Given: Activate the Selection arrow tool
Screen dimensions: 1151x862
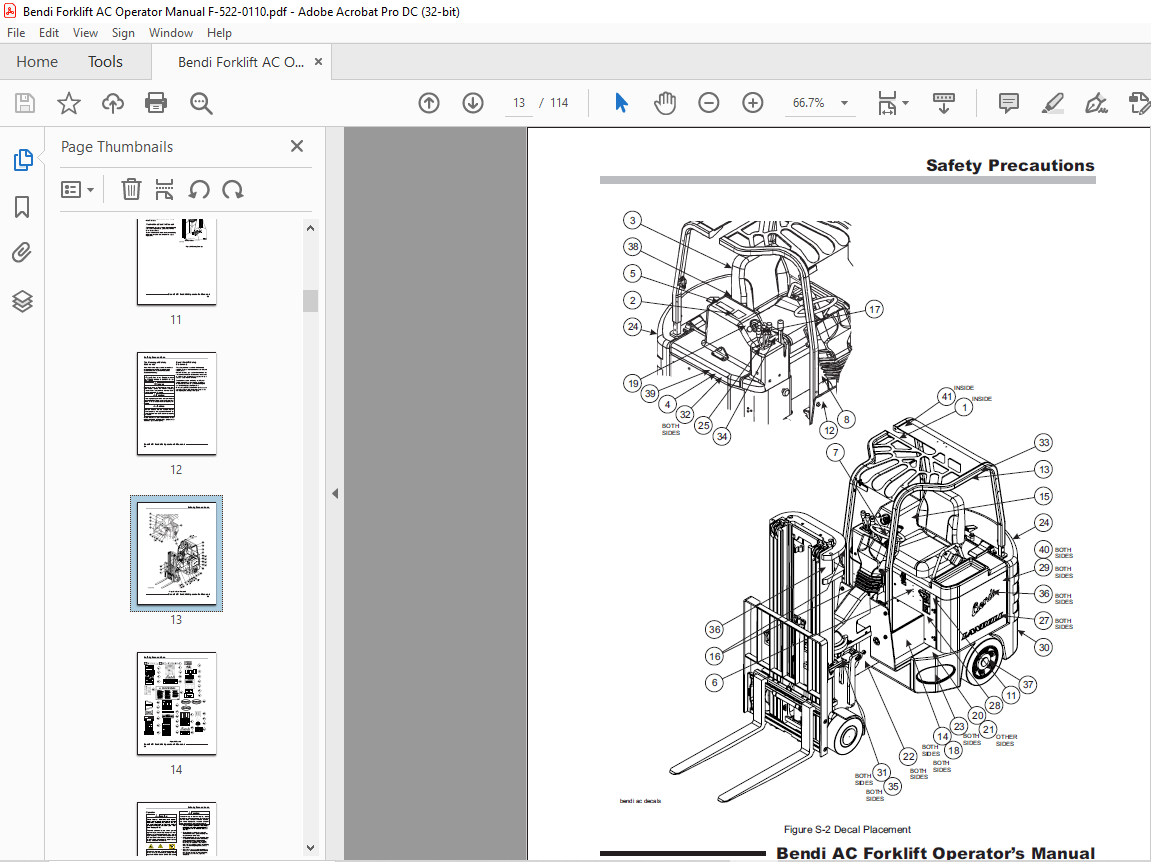Looking at the screenshot, I should (x=621, y=103).
